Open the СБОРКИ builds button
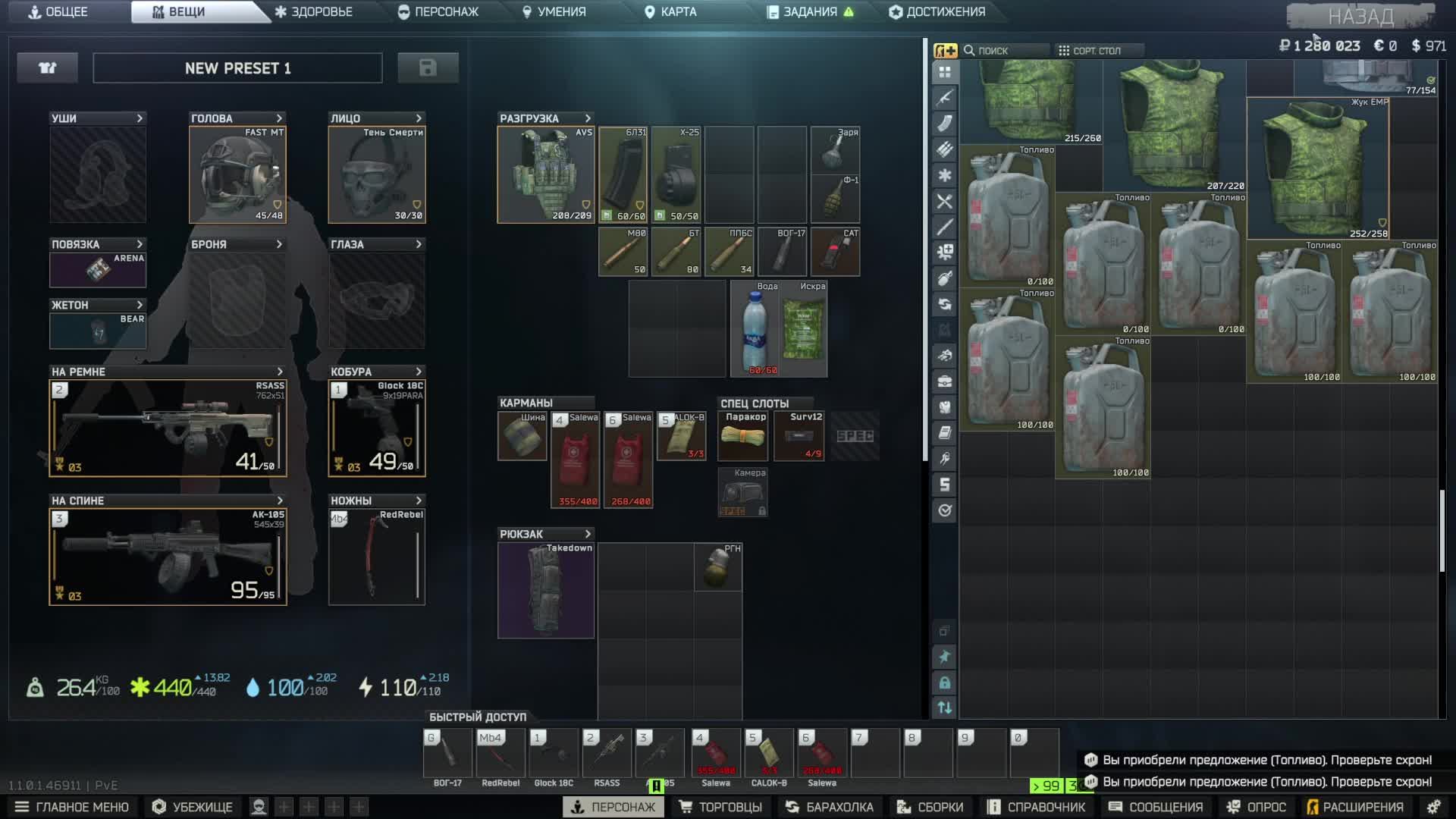This screenshot has width=1456, height=819. (x=930, y=807)
